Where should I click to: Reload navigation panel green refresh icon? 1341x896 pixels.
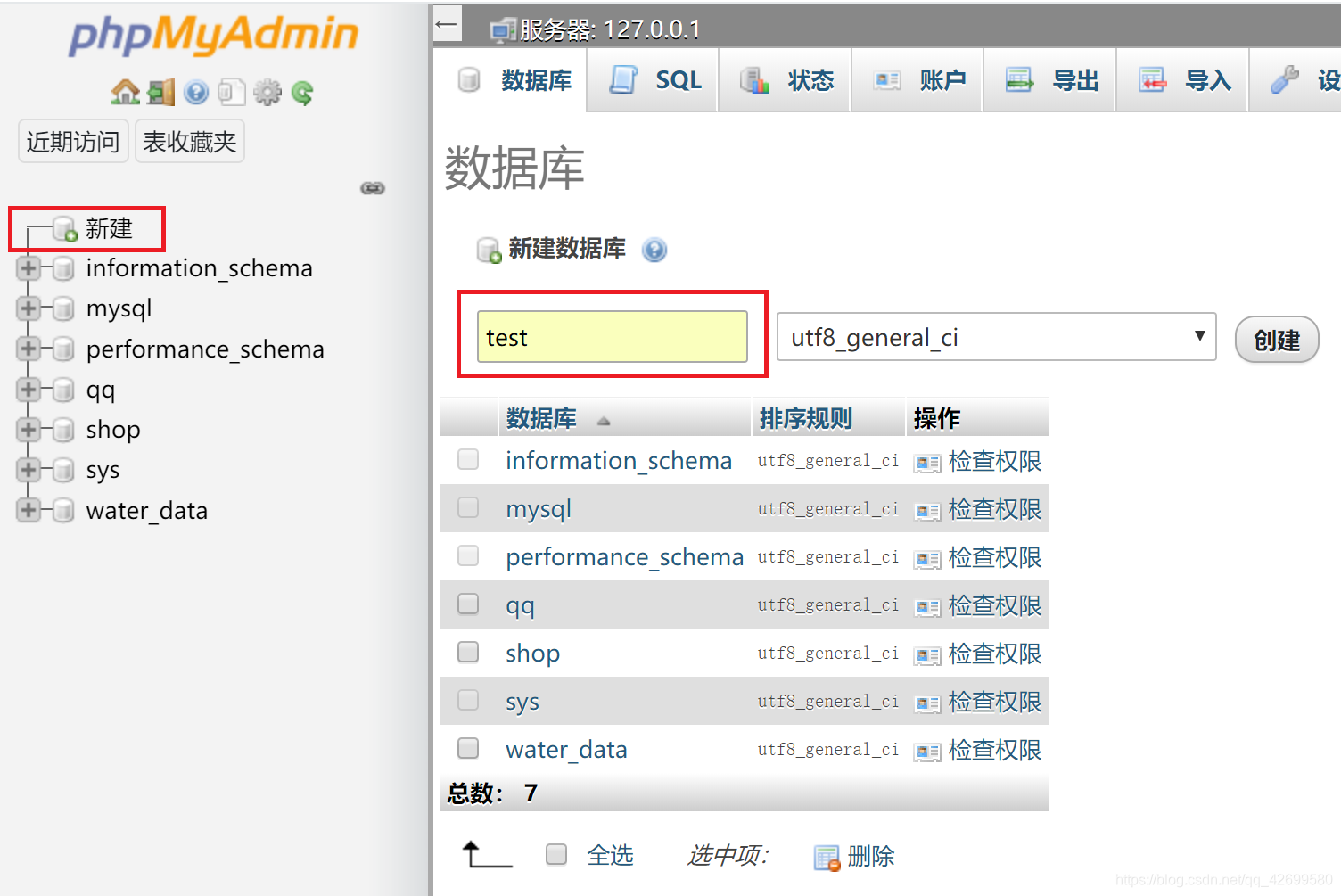[302, 92]
